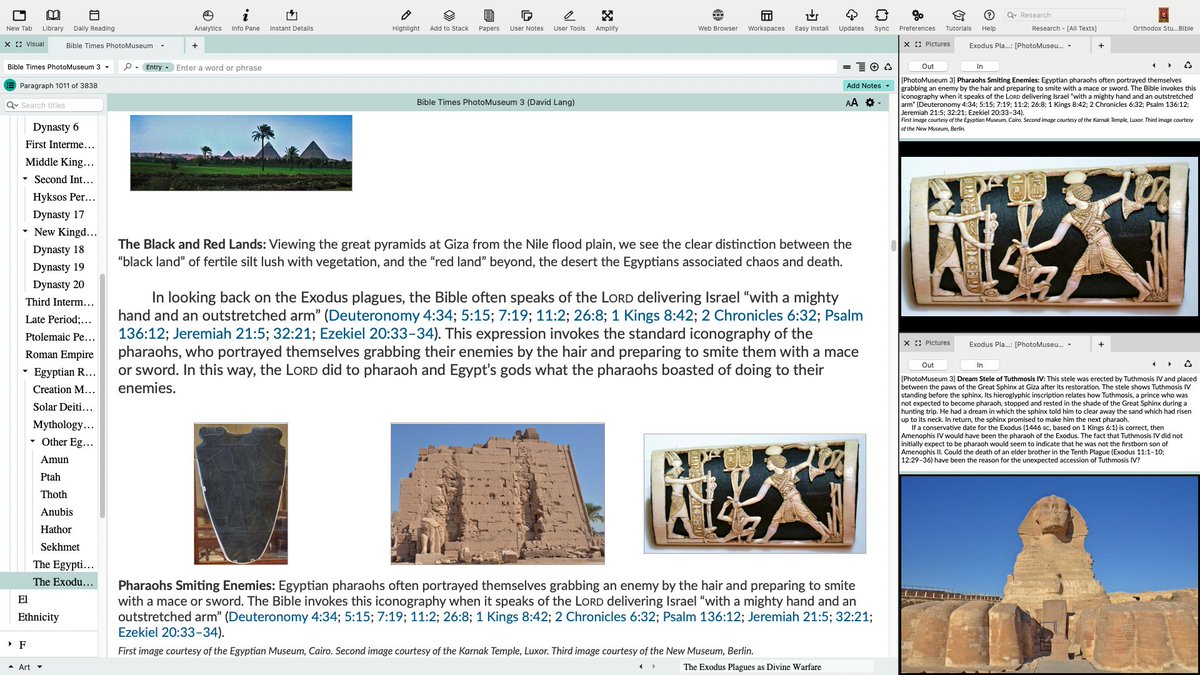Open the Bible Times PhotoMuseum 3 module dropdown
This screenshot has height=675, width=1200.
[x=58, y=67]
